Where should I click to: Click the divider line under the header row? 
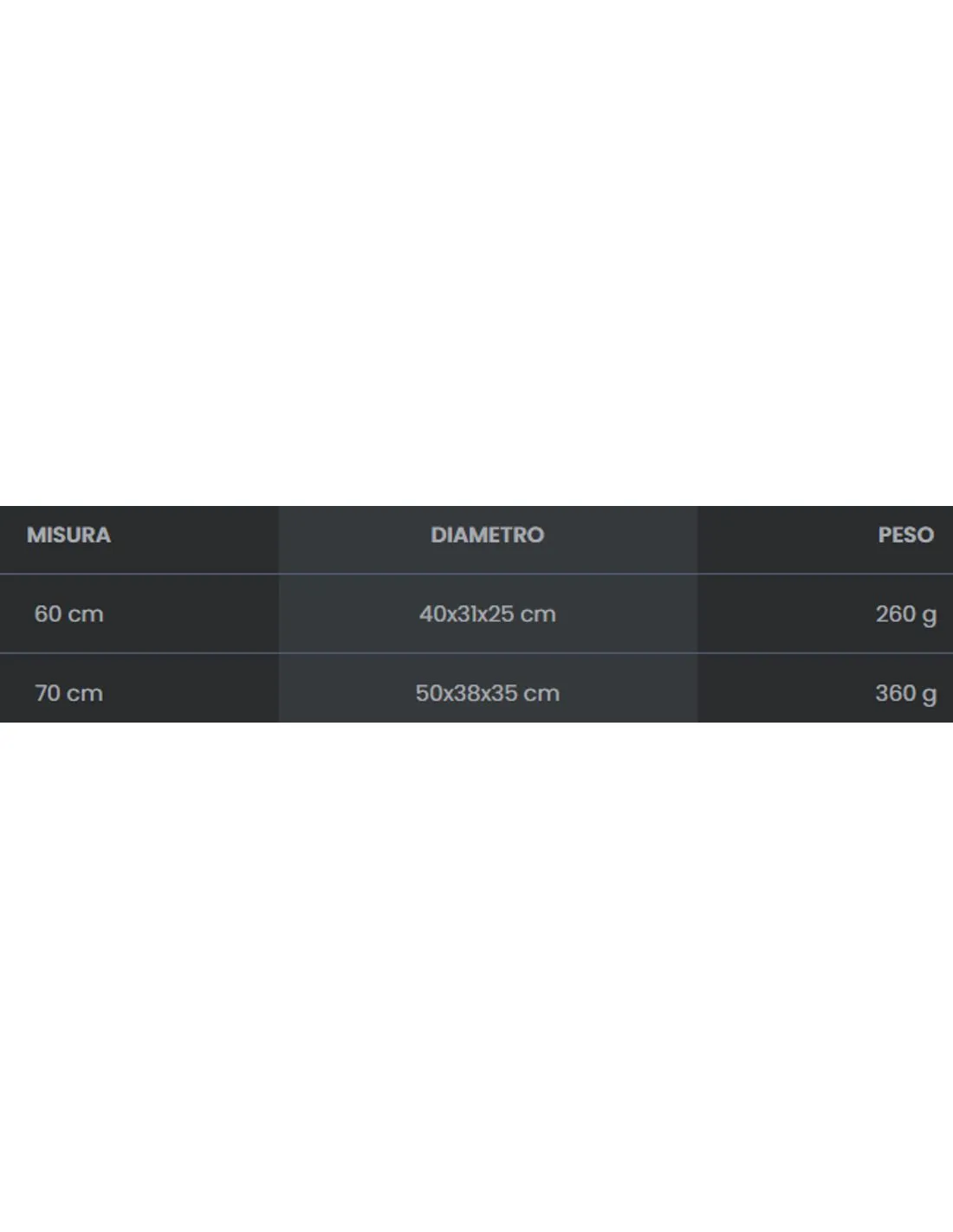[x=476, y=574]
